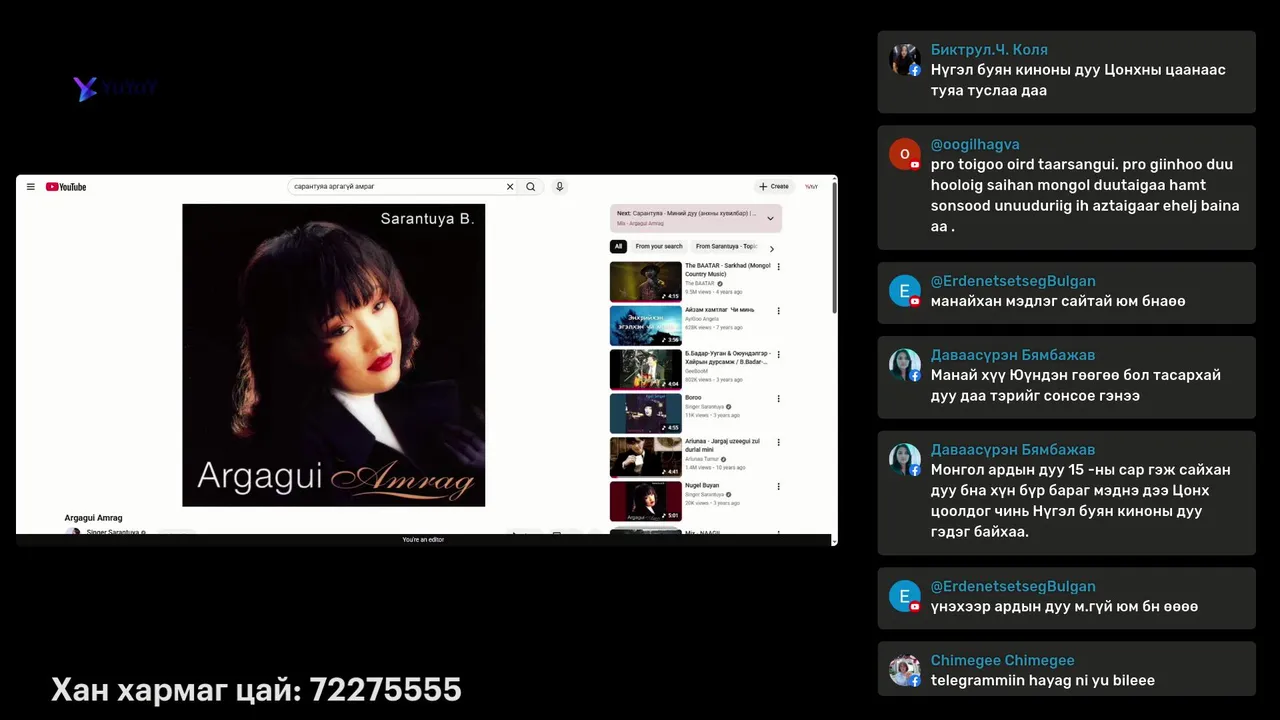Click the манайхан мэдлэг сайтай comment
Viewport: 1280px width, 720px height.
click(1058, 301)
